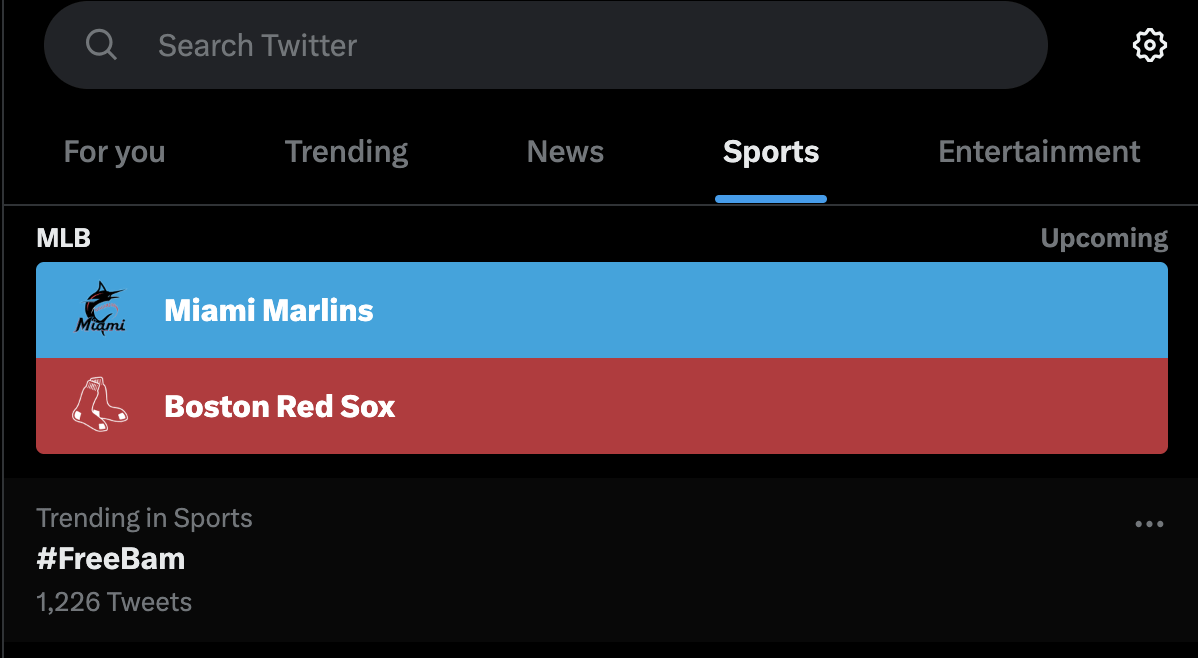Open the Trending tab
1198x658 pixels.
click(x=346, y=152)
